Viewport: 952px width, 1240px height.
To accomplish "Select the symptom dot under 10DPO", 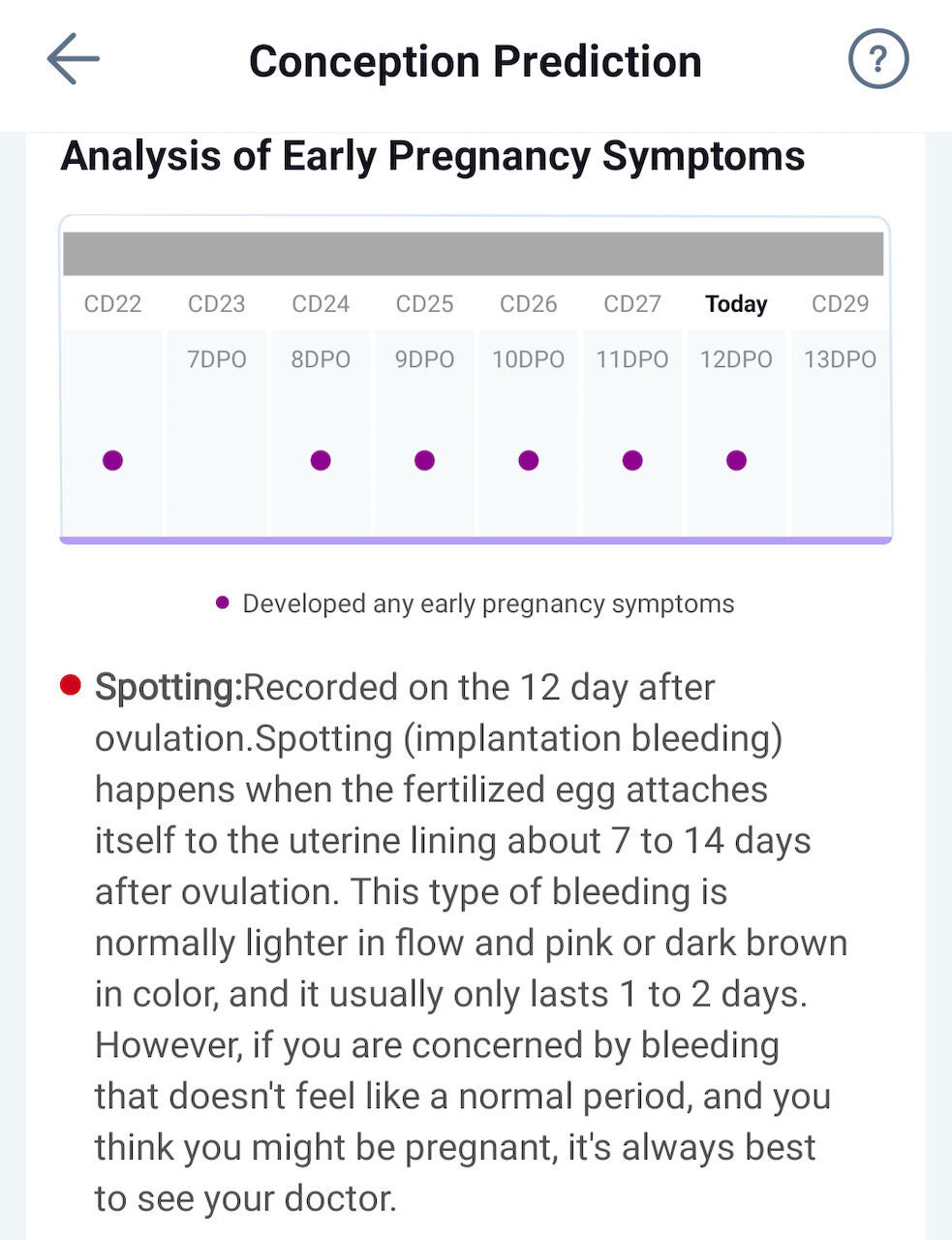I will pos(528,460).
